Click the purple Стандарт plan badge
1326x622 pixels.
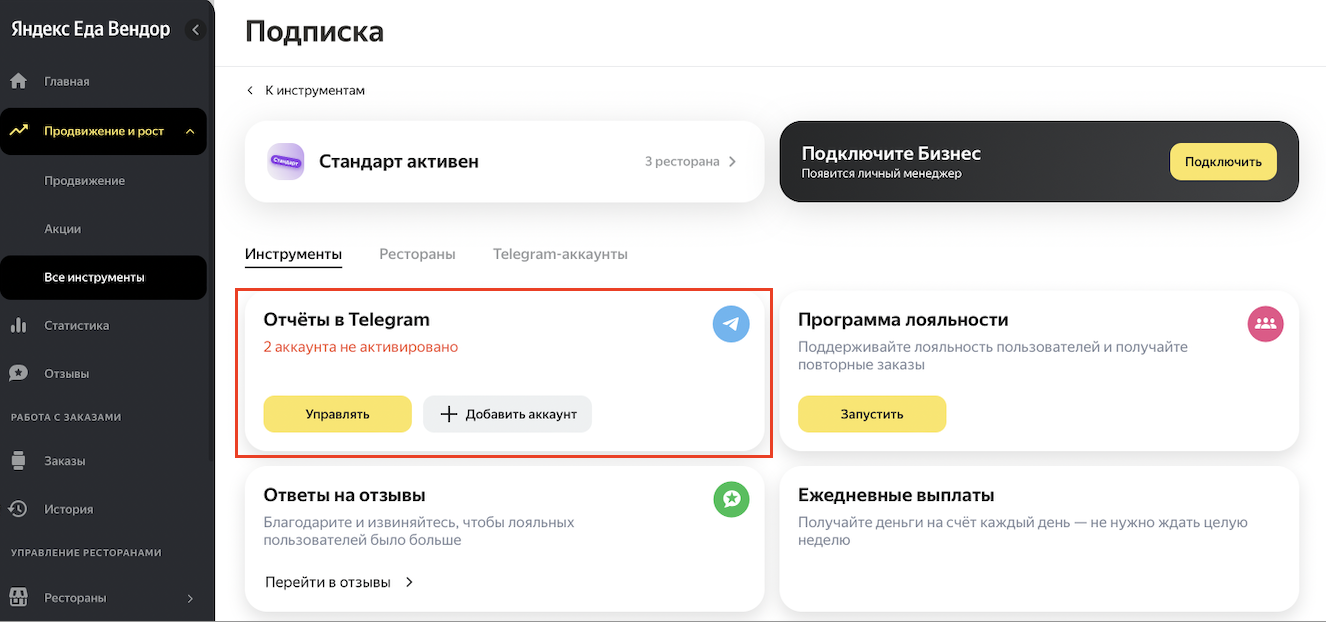(286, 161)
